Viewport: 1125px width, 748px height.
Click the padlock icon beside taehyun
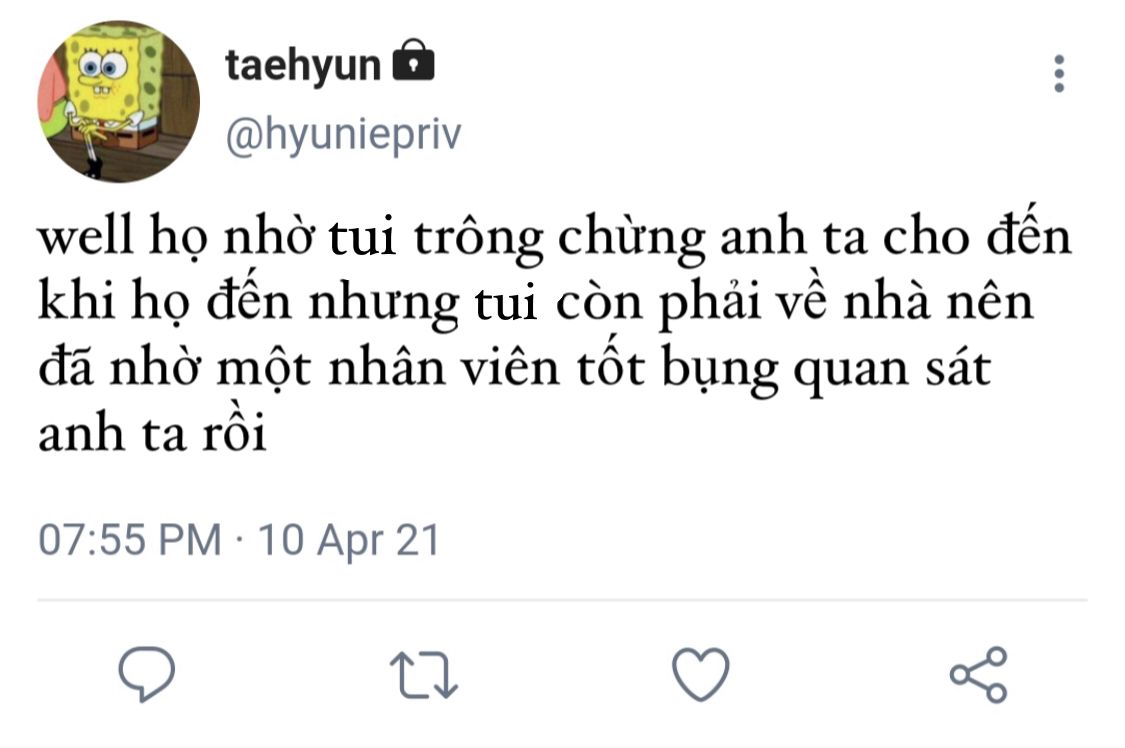point(413,60)
